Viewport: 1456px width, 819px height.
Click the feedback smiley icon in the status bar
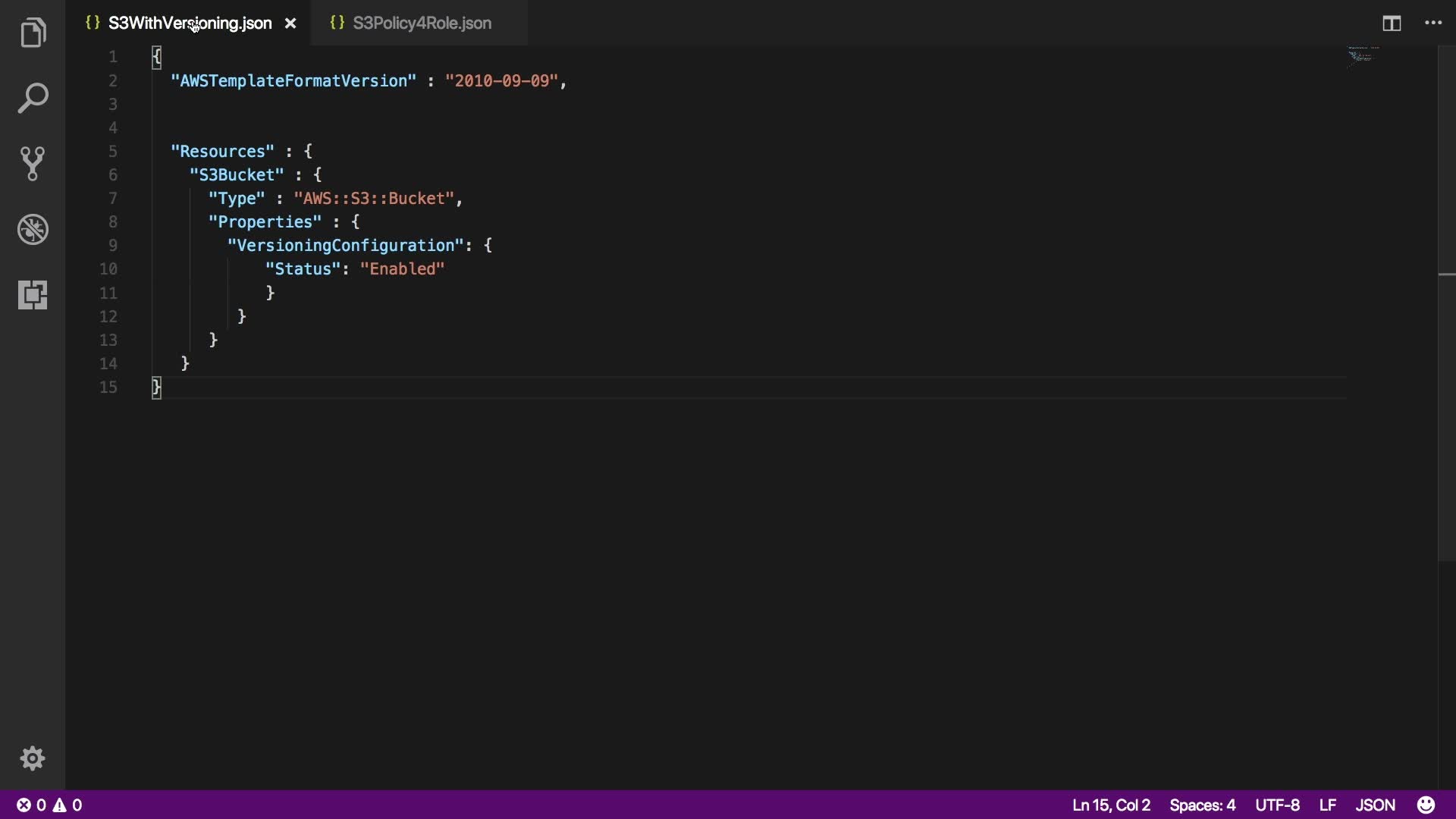(x=1426, y=805)
